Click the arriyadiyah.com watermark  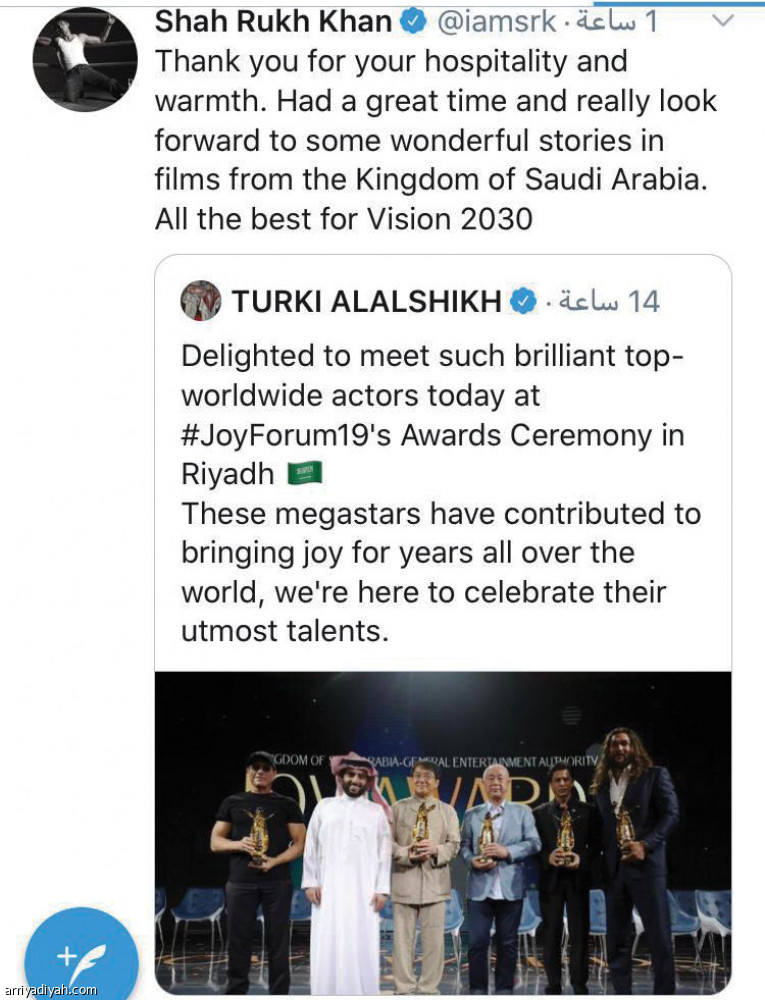[50, 990]
